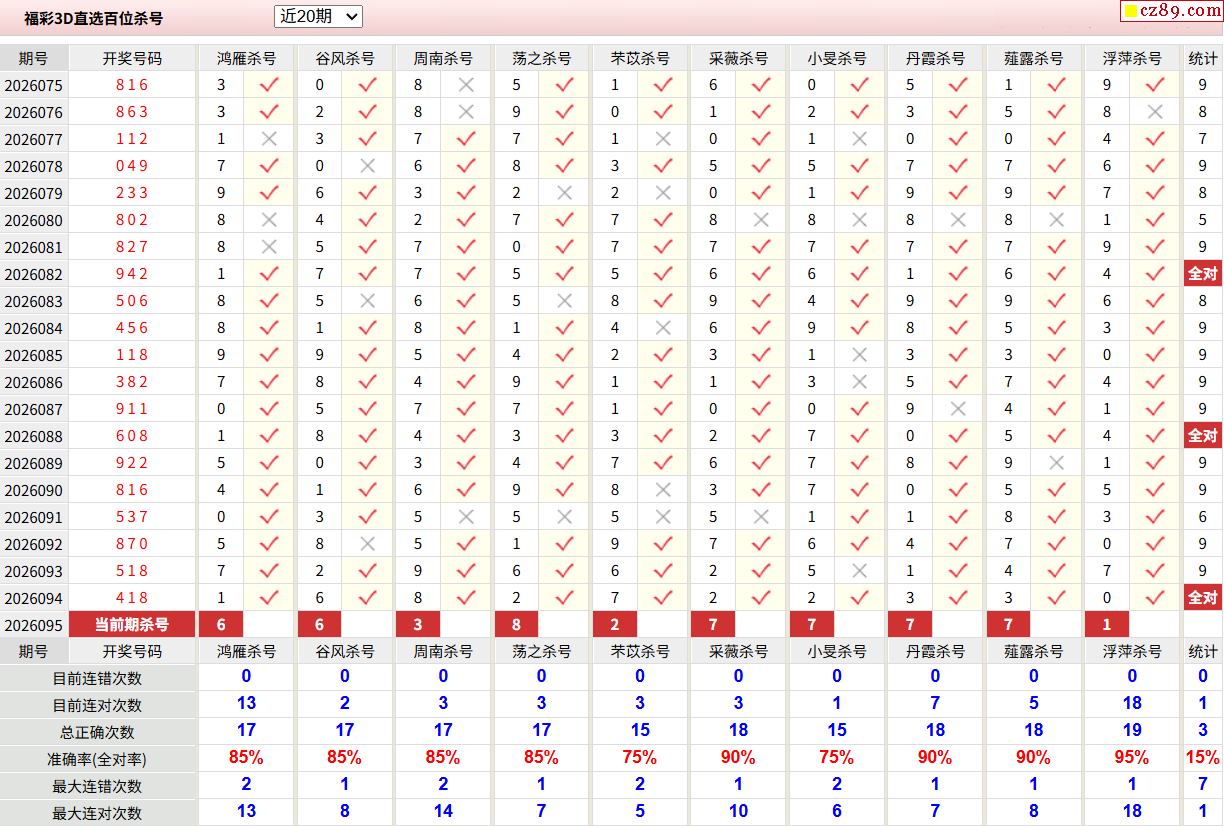Click the check mark for 采薇杀号 in row 2026094
Screen dimensions: 1224x826
click(x=761, y=598)
